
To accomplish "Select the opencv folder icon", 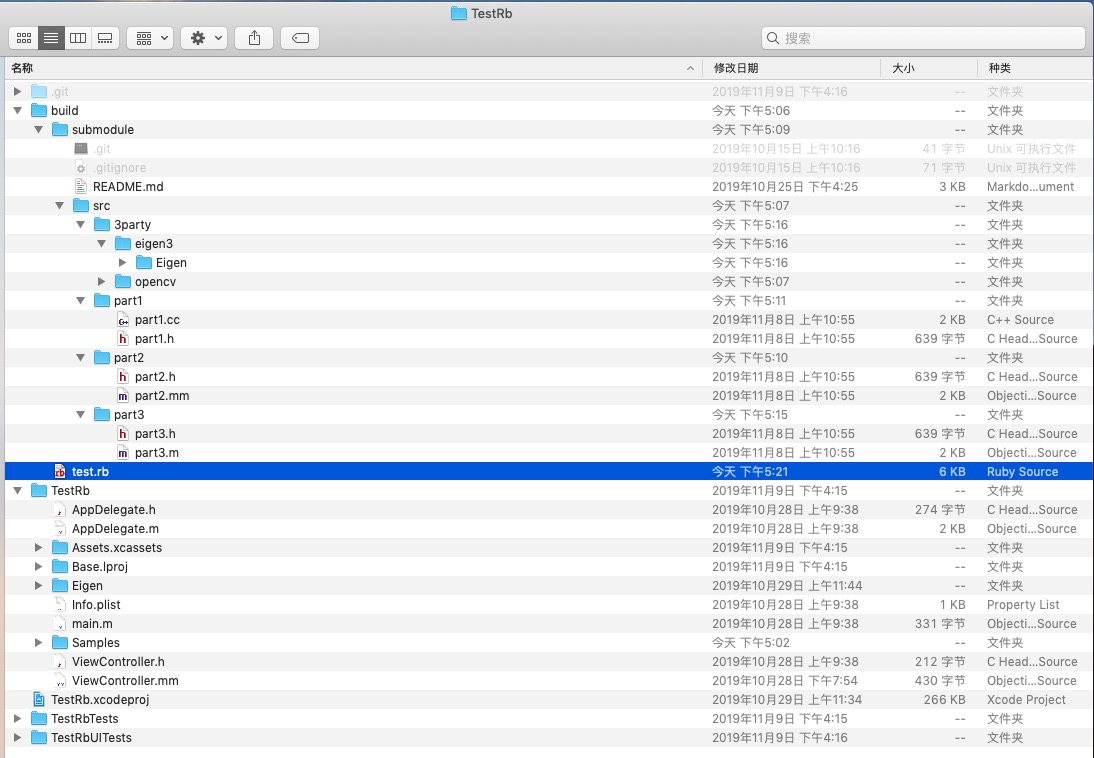I will click(123, 281).
